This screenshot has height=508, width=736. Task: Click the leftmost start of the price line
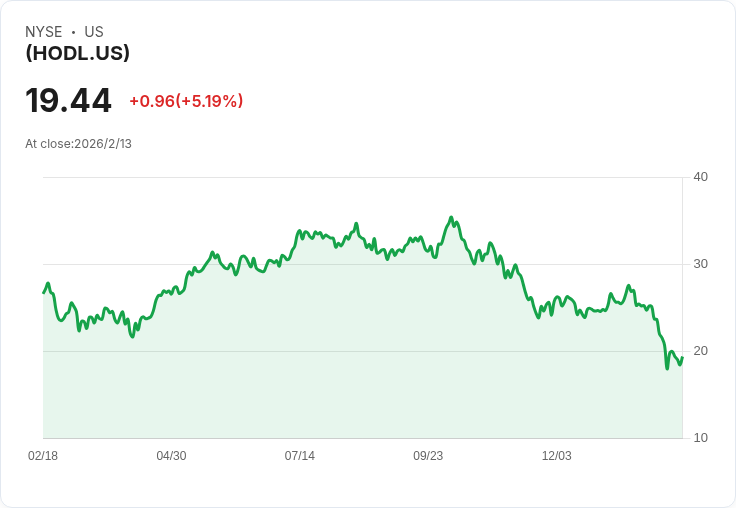[44, 292]
